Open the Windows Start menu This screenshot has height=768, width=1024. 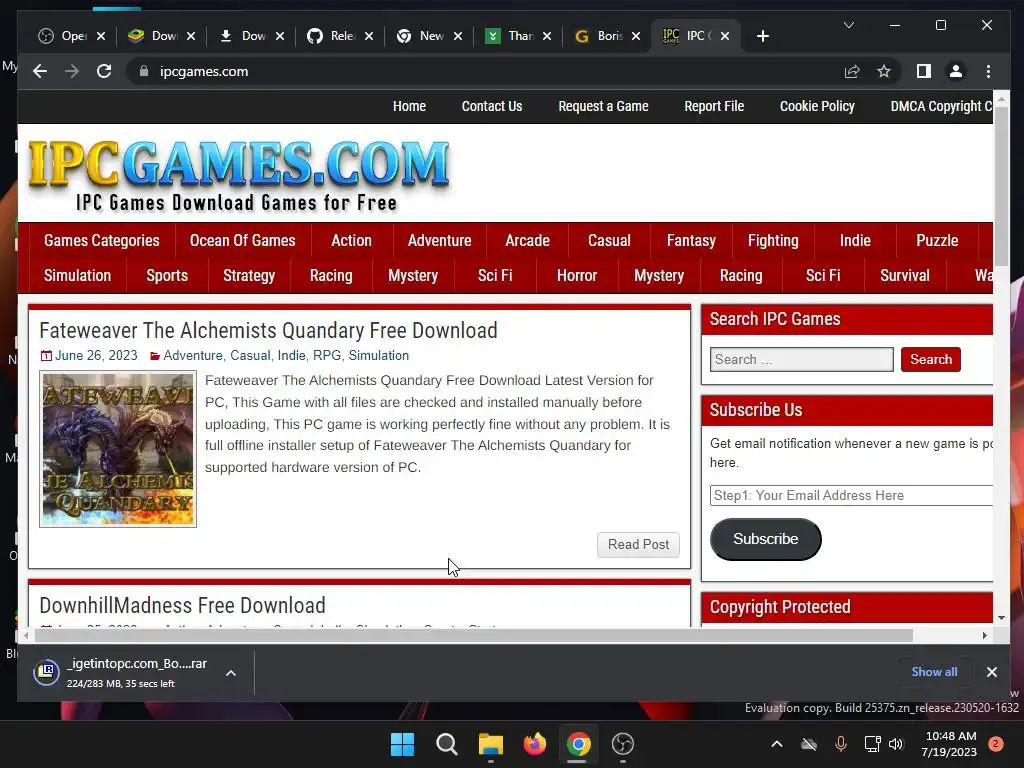pos(402,744)
